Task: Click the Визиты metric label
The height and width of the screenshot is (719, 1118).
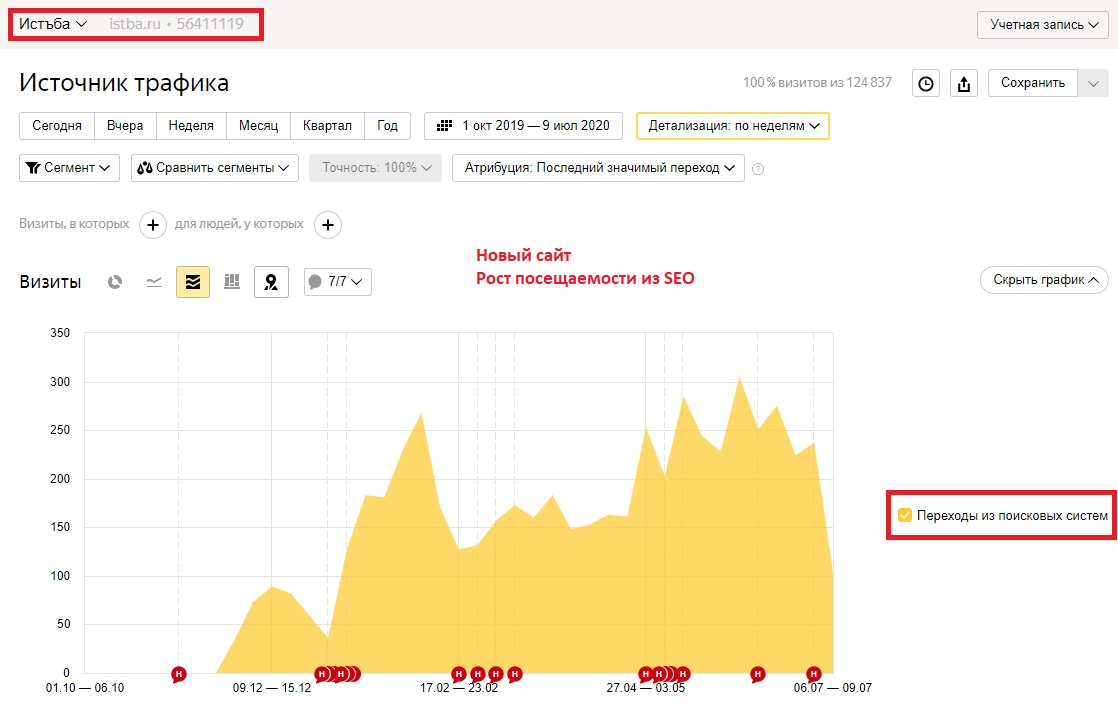Action: 50,282
